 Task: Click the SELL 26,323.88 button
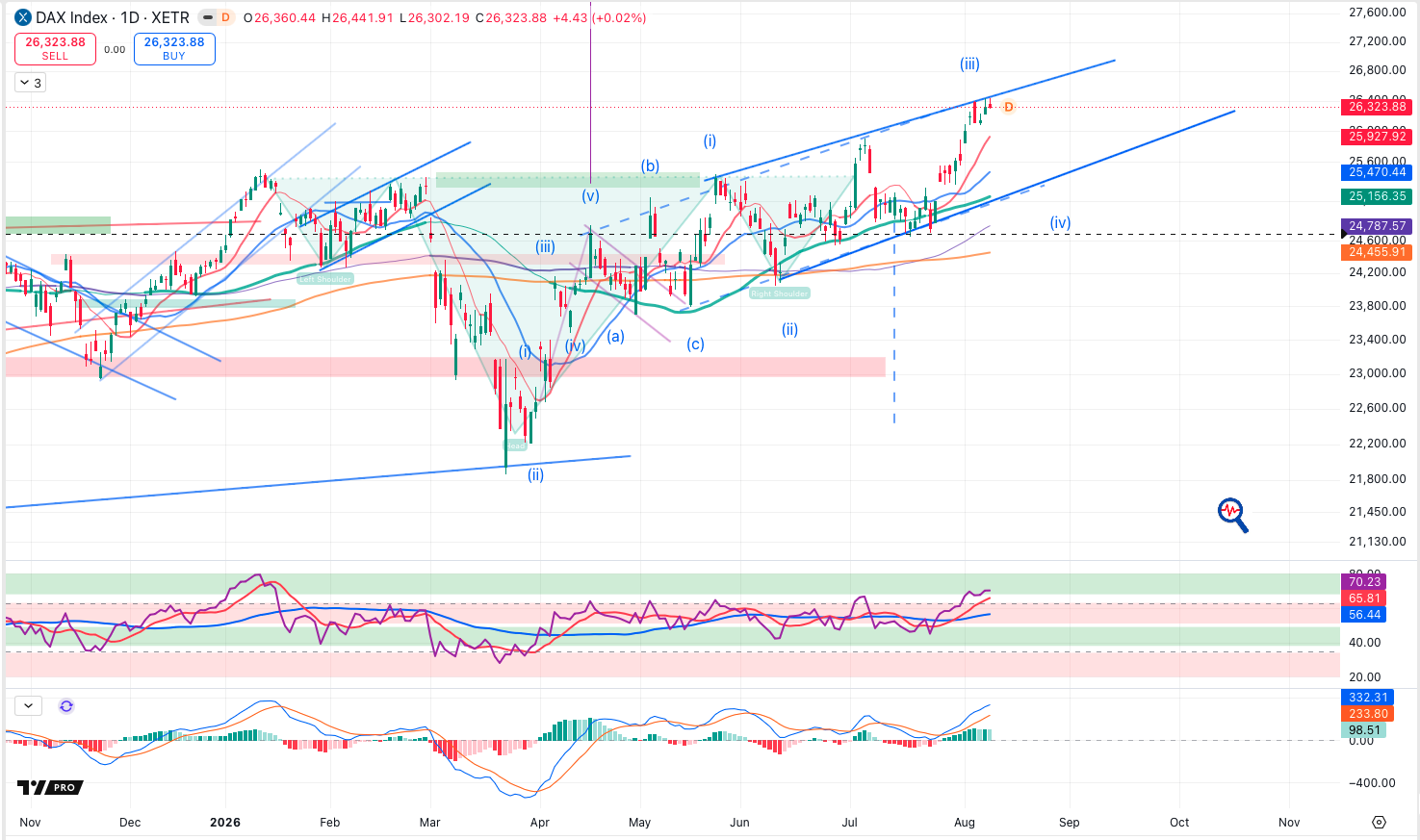point(55,49)
